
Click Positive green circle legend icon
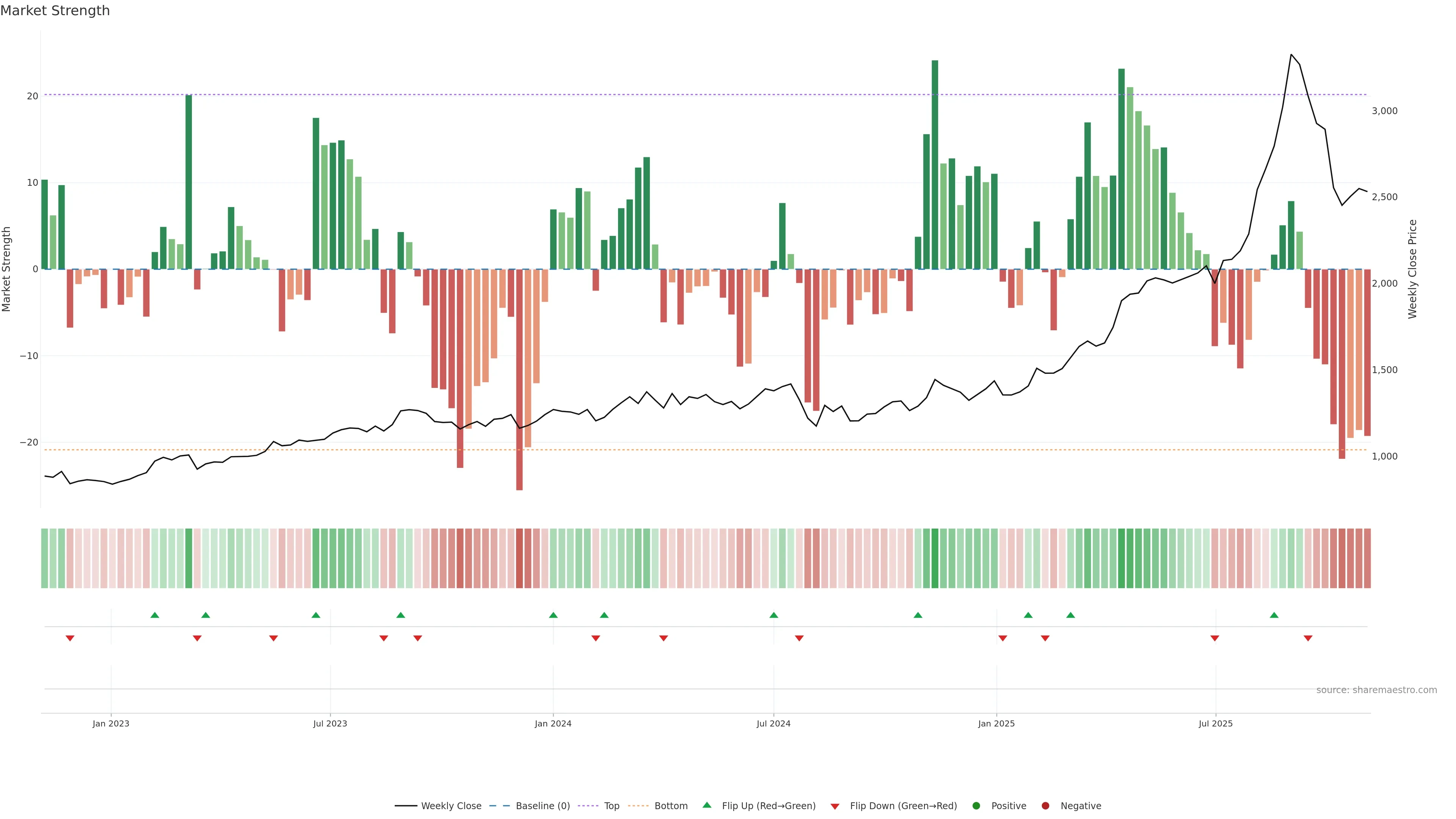[x=976, y=806]
